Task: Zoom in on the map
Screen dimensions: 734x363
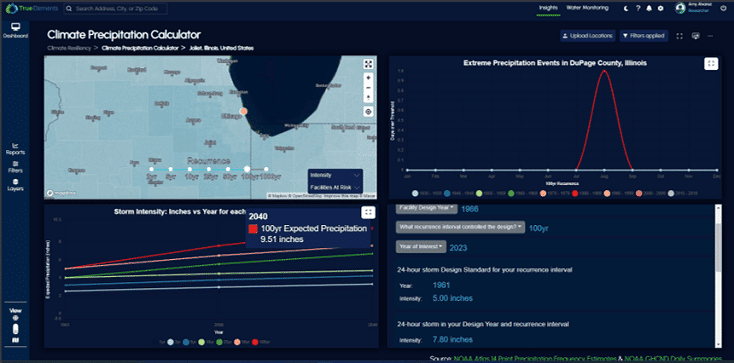Action: coord(368,78)
